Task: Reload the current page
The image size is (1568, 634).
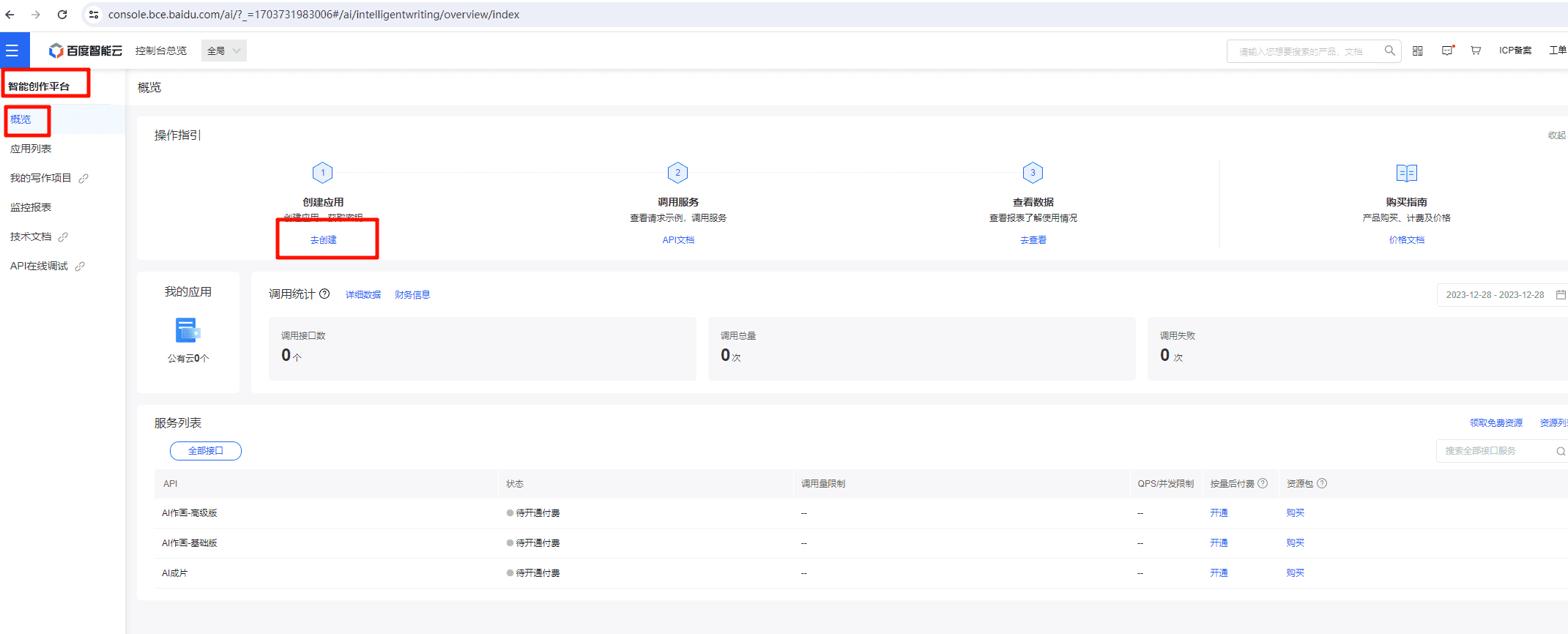Action: pyautogui.click(x=62, y=15)
